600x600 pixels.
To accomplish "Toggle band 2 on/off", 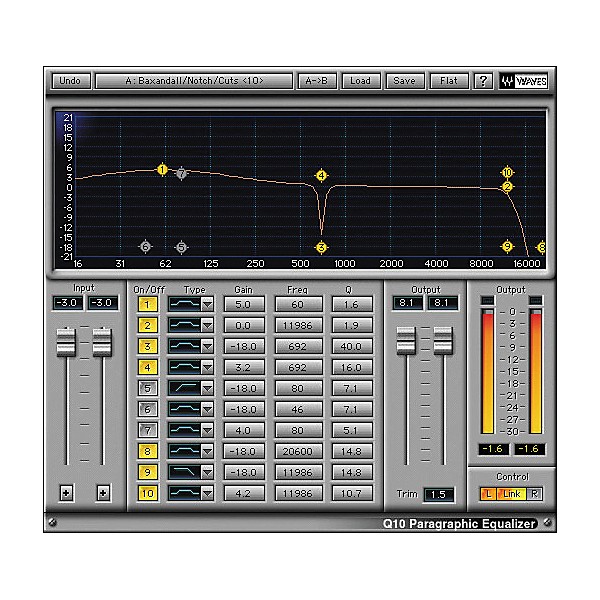I will pos(147,326).
